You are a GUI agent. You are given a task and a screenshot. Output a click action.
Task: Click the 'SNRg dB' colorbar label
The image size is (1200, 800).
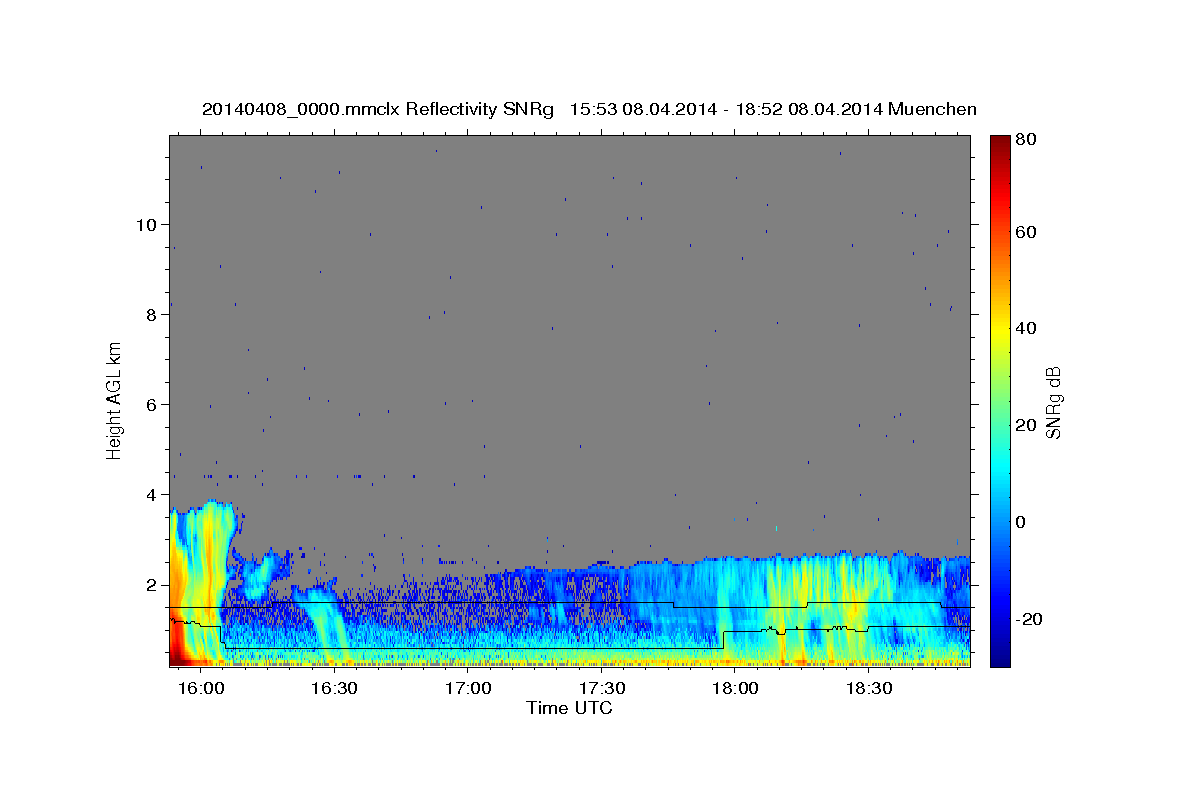(x=1053, y=402)
